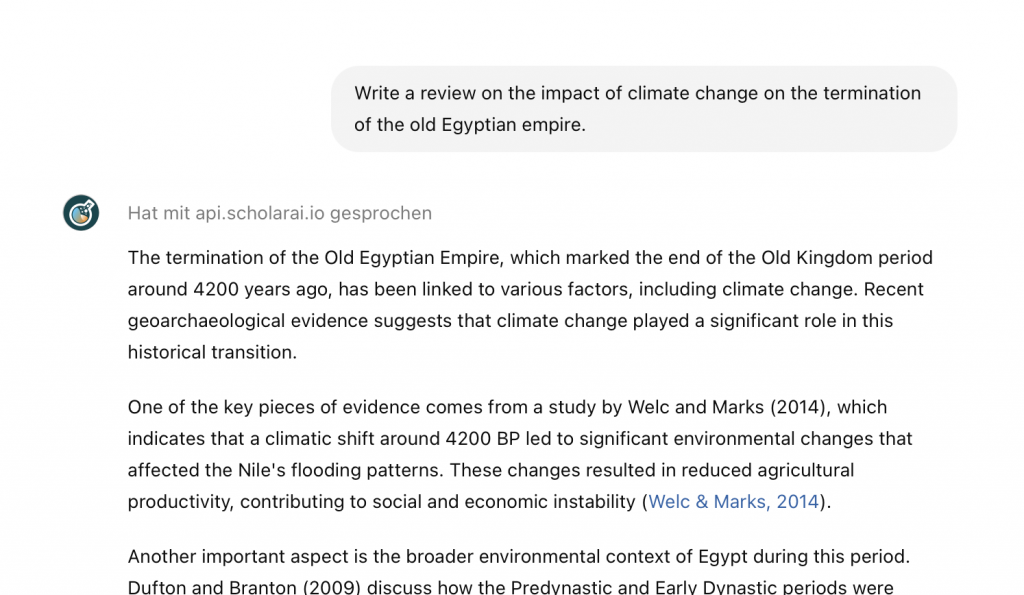Image resolution: width=1024 pixels, height=595 pixels.
Task: Expand the "Hat mit api.scholarai.io gesprochen" details
Action: pos(279,213)
